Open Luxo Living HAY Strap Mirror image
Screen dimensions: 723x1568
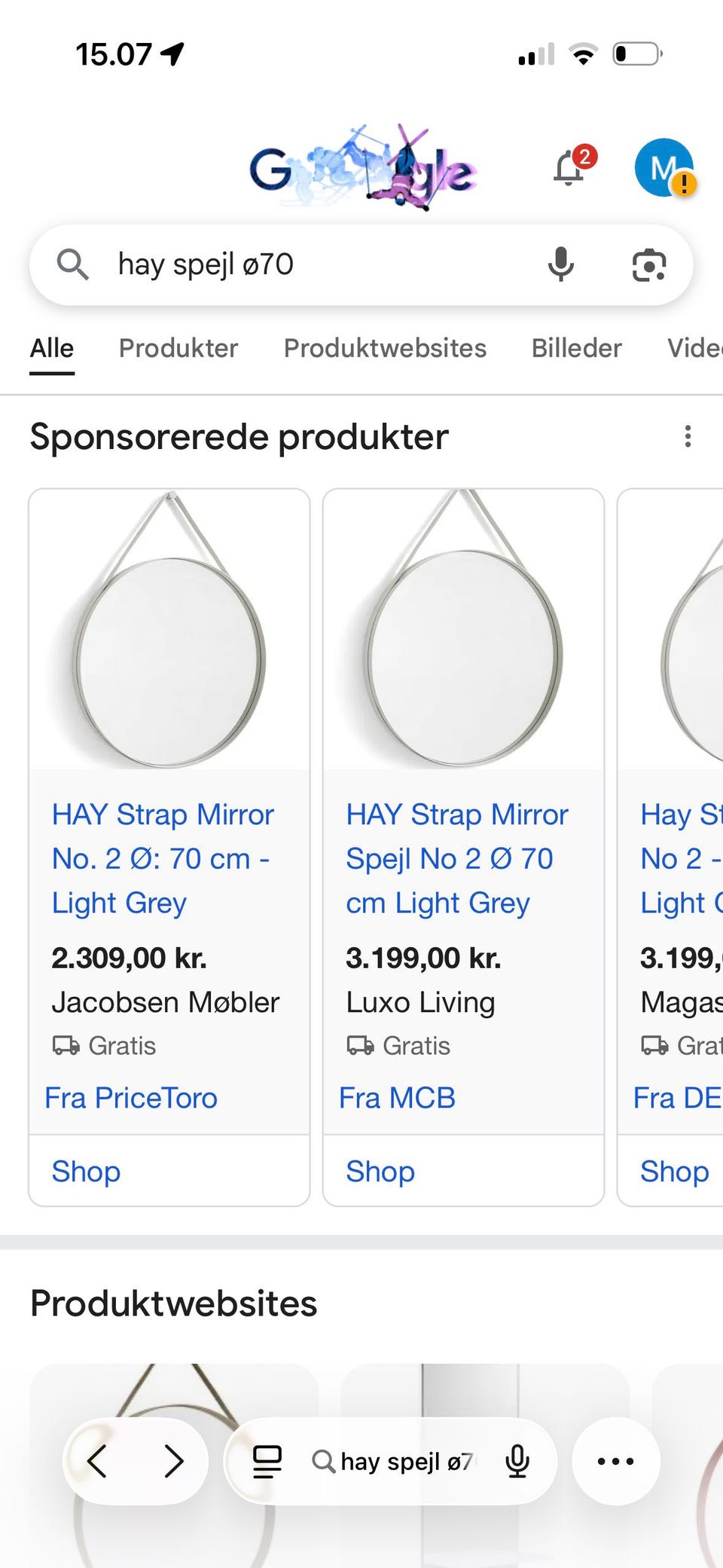pyautogui.click(x=463, y=631)
